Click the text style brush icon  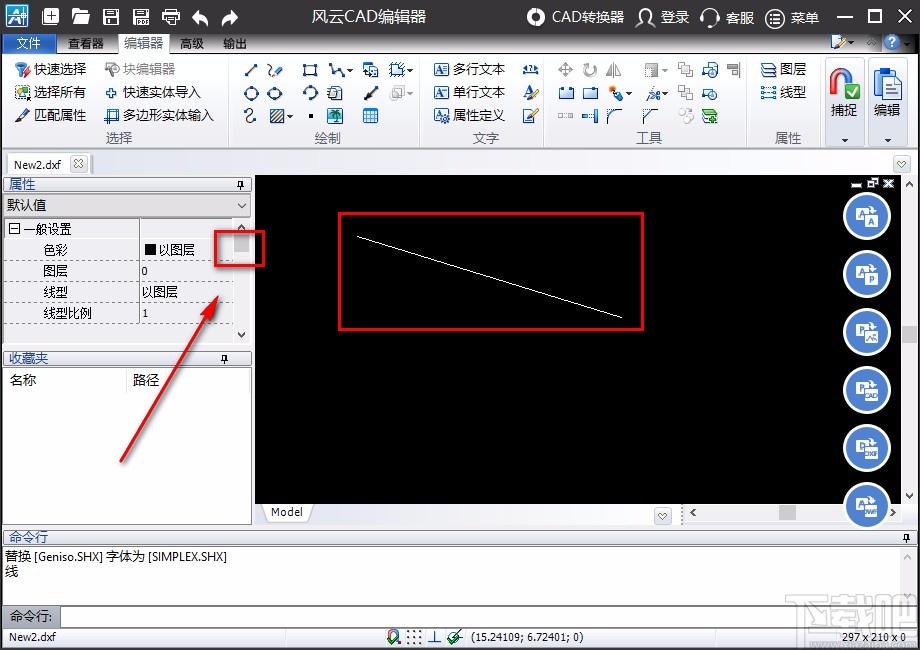coord(530,93)
